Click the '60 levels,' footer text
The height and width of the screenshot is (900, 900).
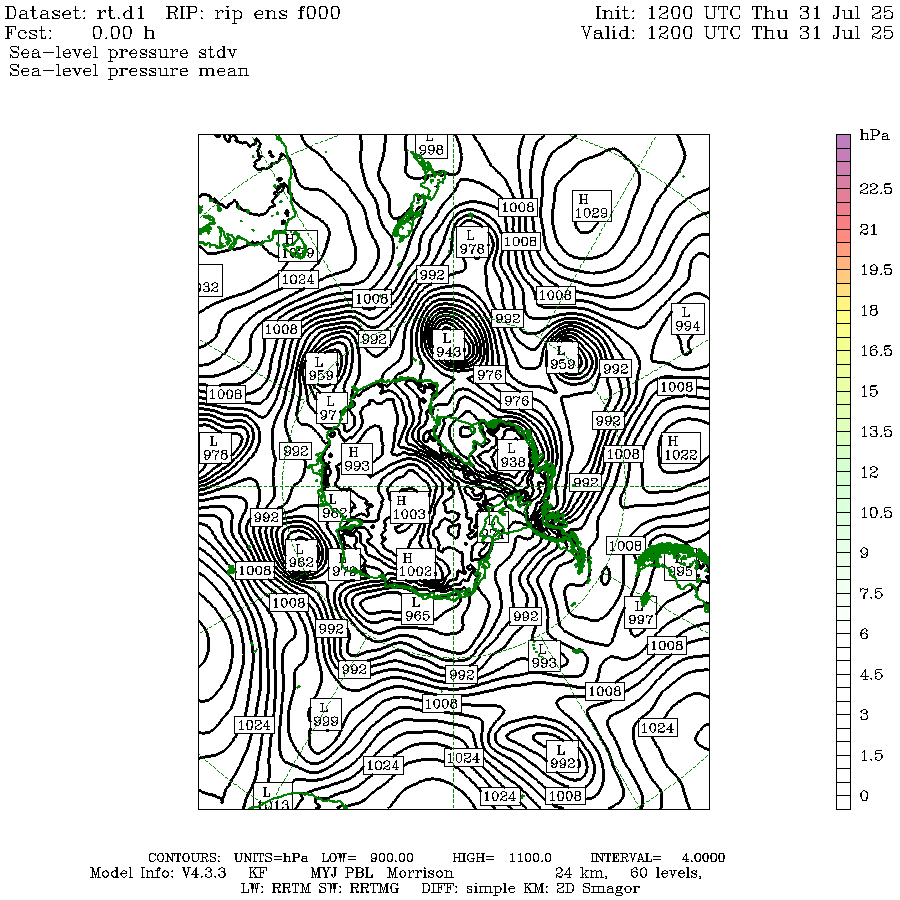666,874
